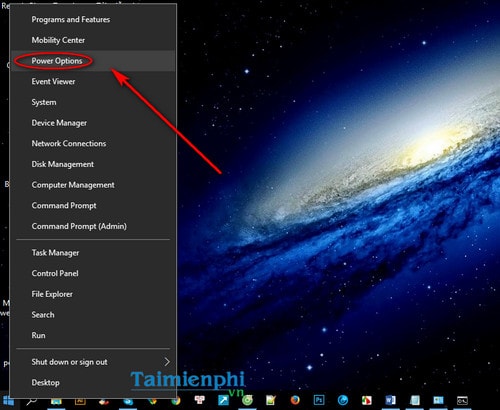Open Computer Management
The image size is (500, 410).
93,185
